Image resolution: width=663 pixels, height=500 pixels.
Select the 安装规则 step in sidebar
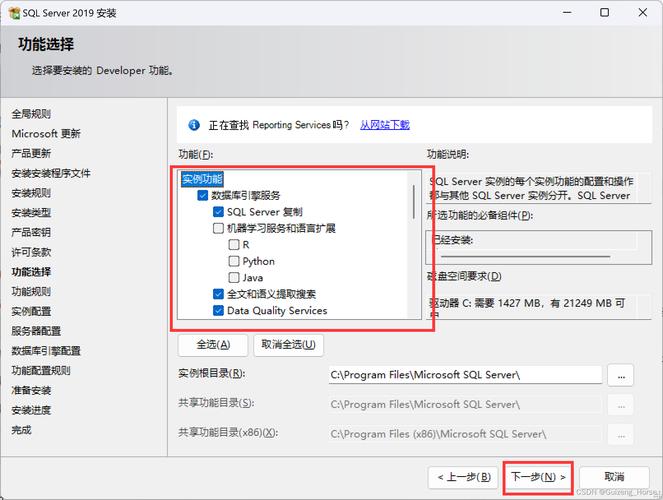click(x=31, y=193)
